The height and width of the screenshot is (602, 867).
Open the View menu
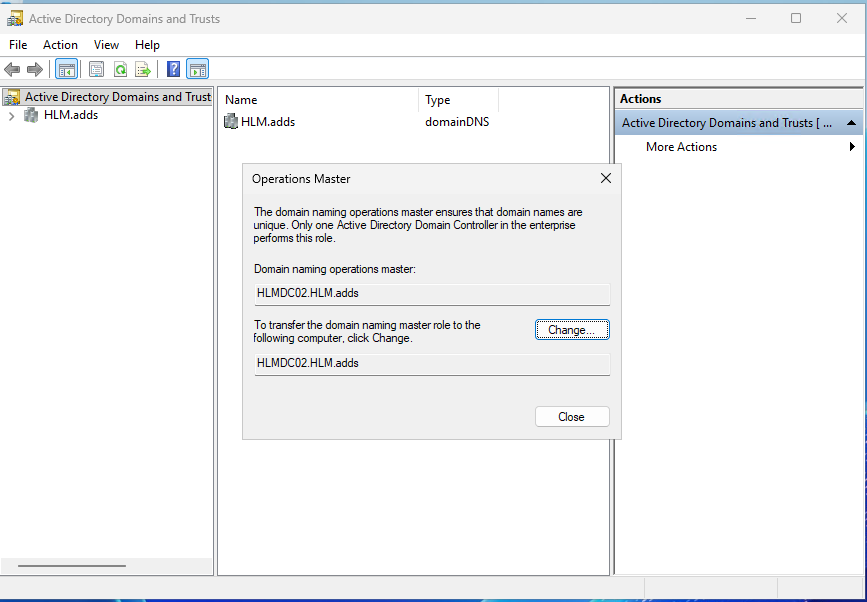(106, 45)
